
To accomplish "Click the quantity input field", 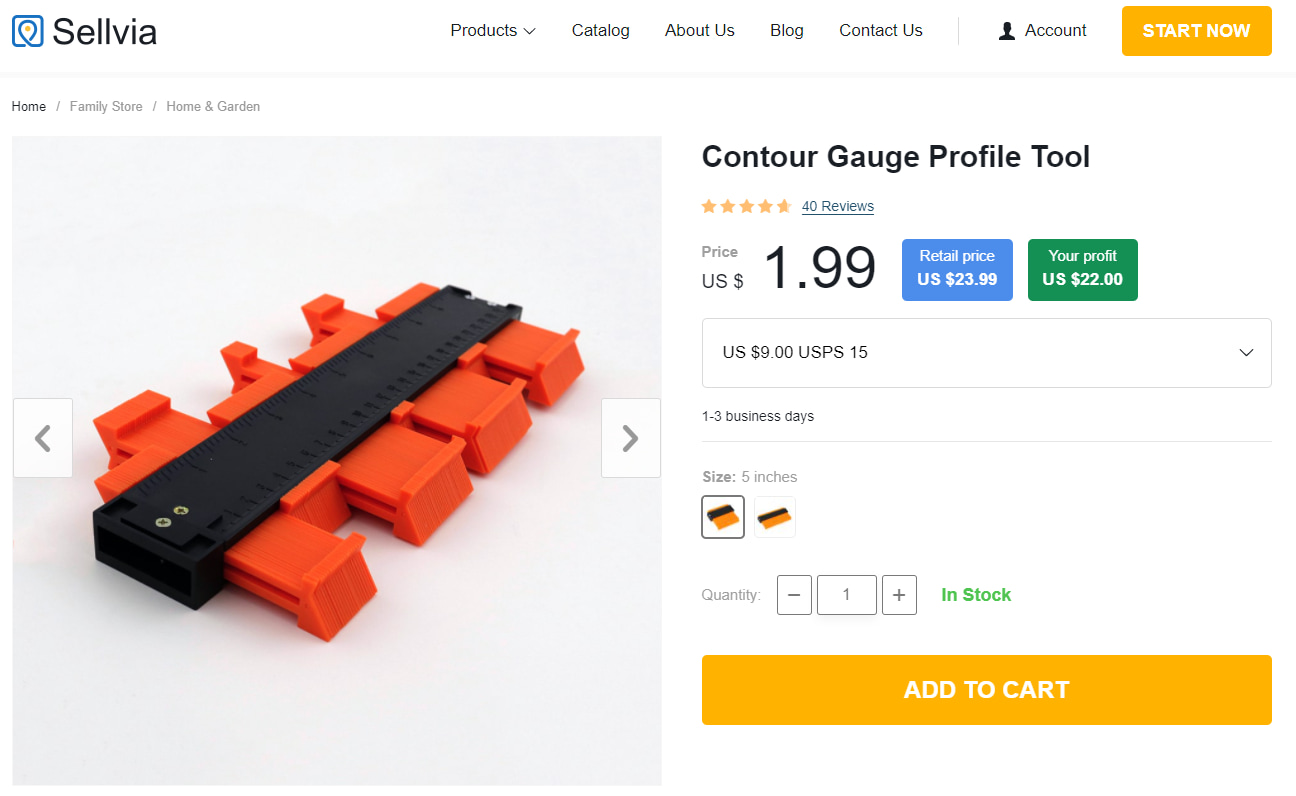I will click(x=846, y=595).
